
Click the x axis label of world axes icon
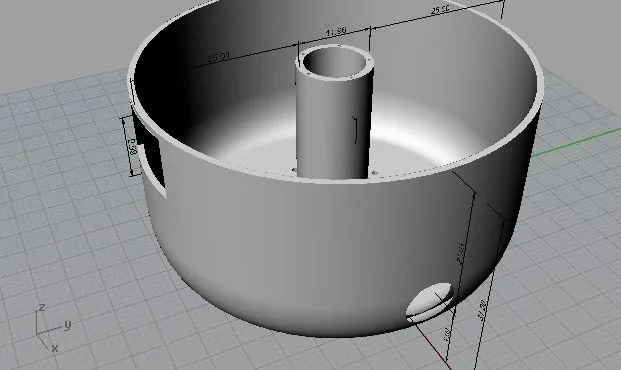[55, 348]
